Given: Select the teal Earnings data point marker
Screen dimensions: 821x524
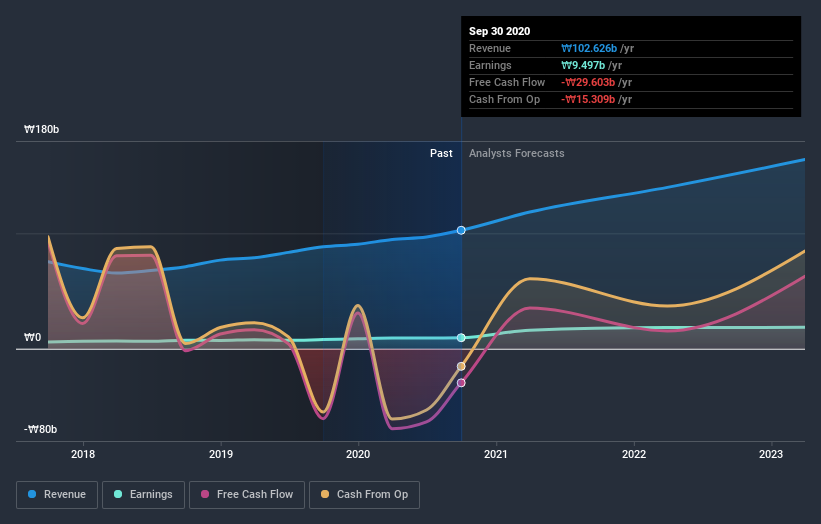Looking at the screenshot, I should click(x=461, y=338).
